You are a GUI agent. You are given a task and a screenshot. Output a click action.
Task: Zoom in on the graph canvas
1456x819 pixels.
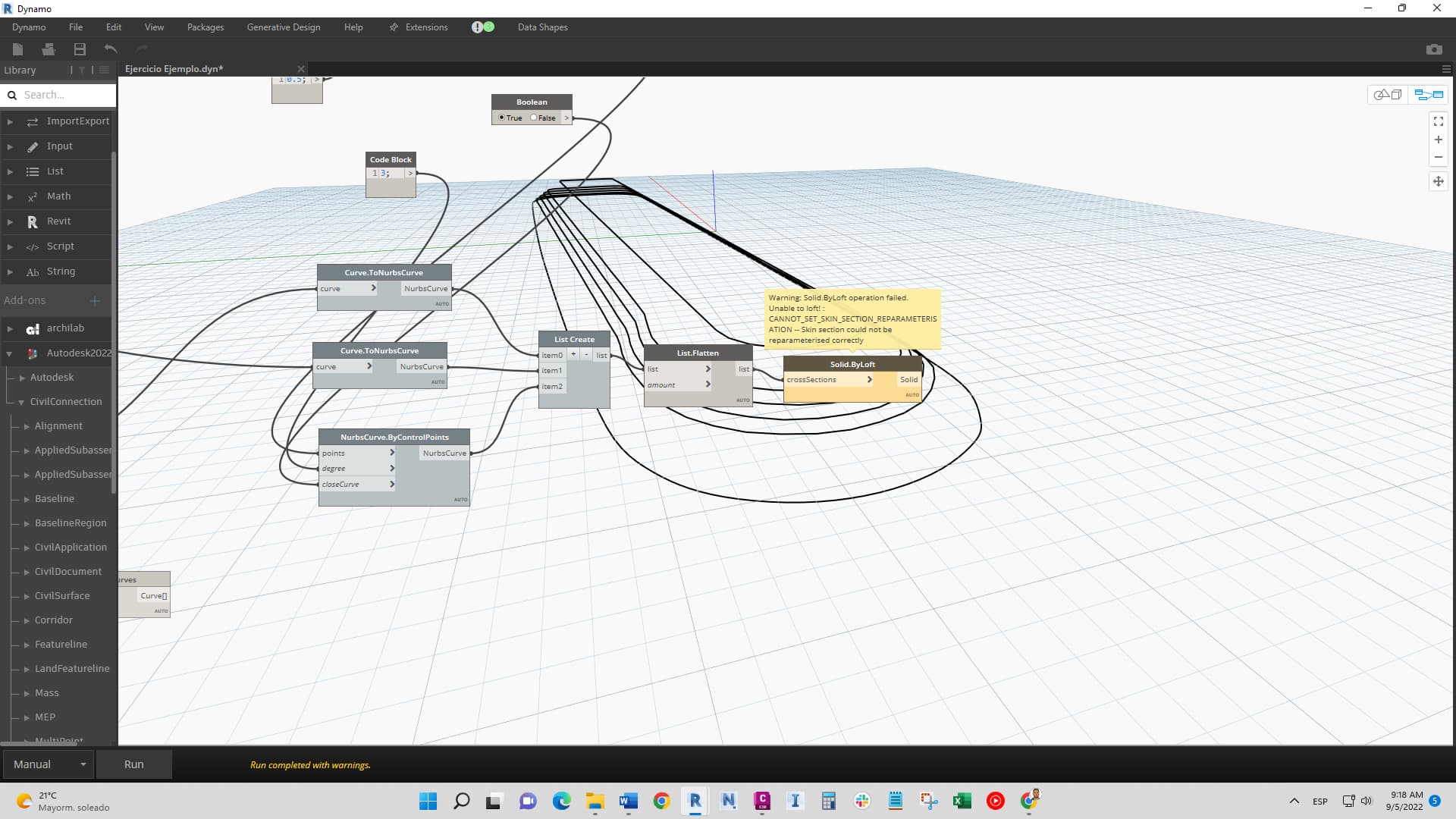[1438, 140]
